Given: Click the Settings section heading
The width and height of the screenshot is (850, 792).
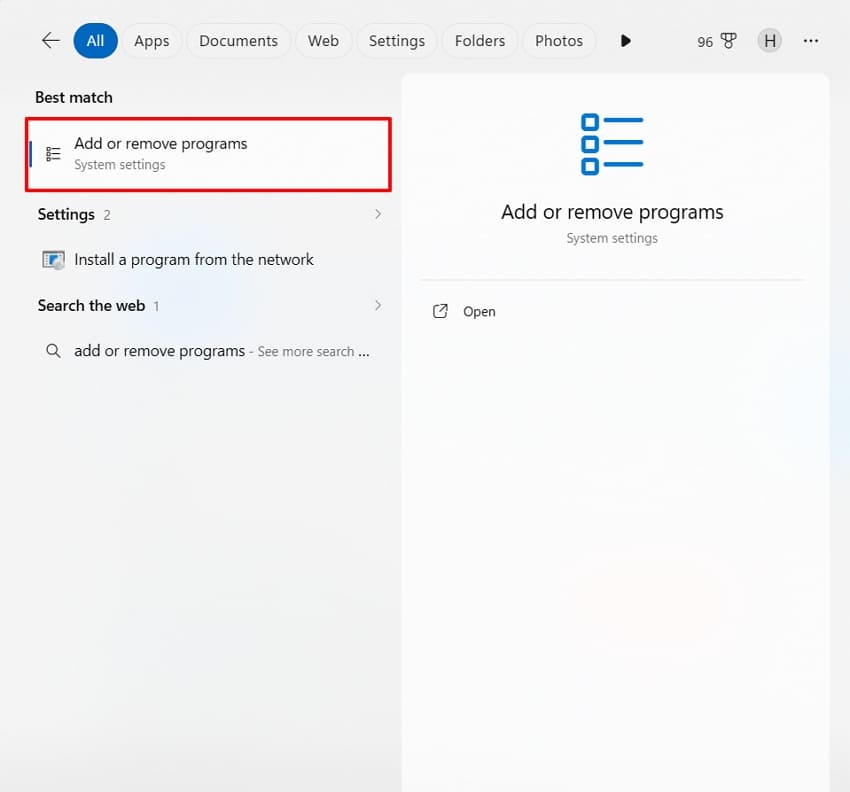Looking at the screenshot, I should pyautogui.click(x=66, y=215).
